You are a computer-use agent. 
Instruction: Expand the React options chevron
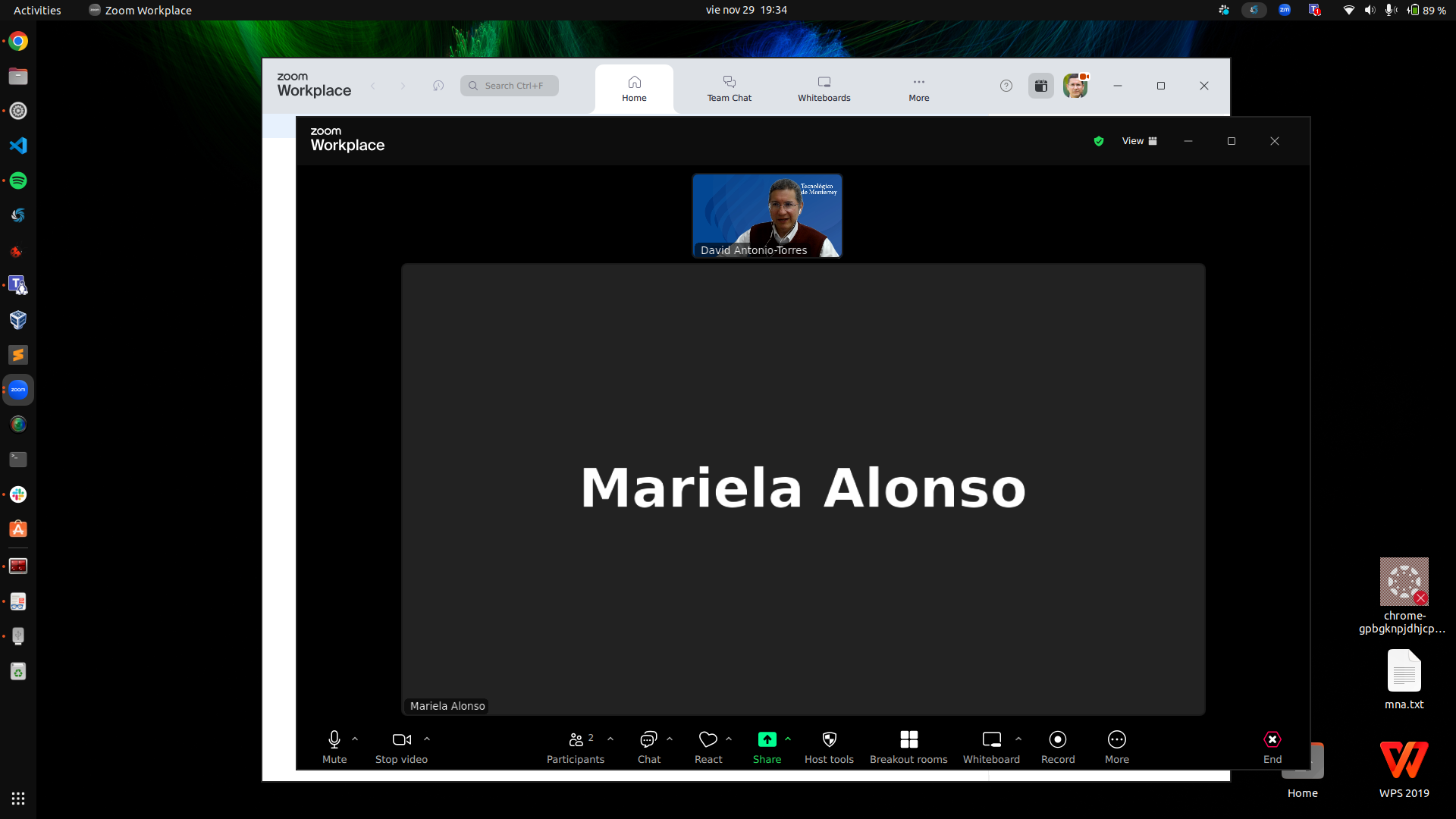point(729,739)
